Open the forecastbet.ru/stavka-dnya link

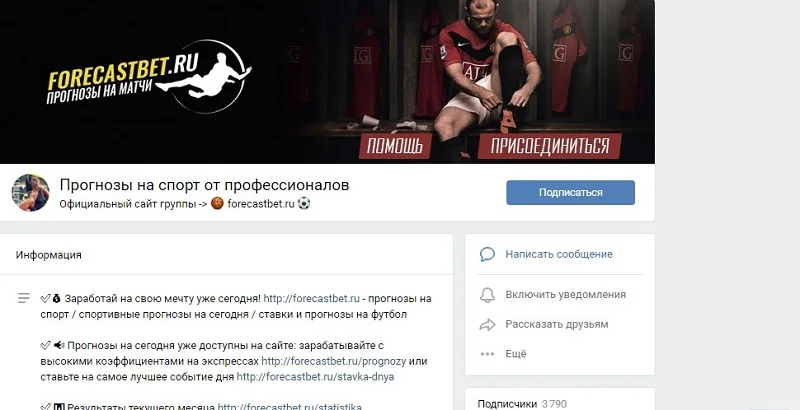pyautogui.click(x=315, y=377)
